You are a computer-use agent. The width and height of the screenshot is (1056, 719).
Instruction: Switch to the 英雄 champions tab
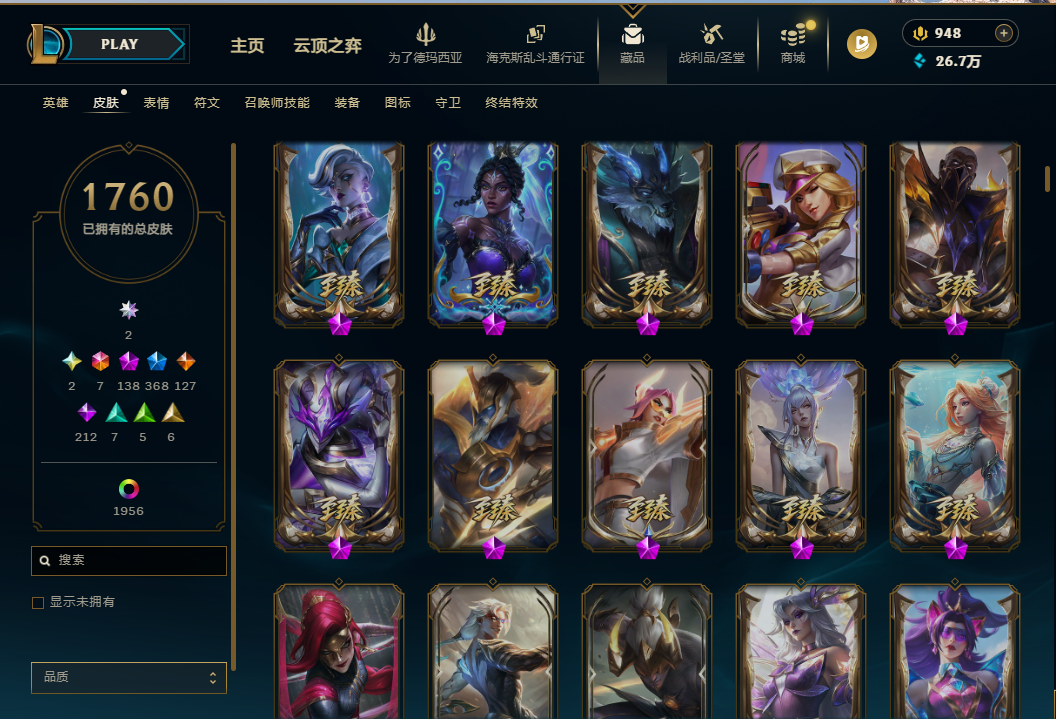click(x=55, y=102)
